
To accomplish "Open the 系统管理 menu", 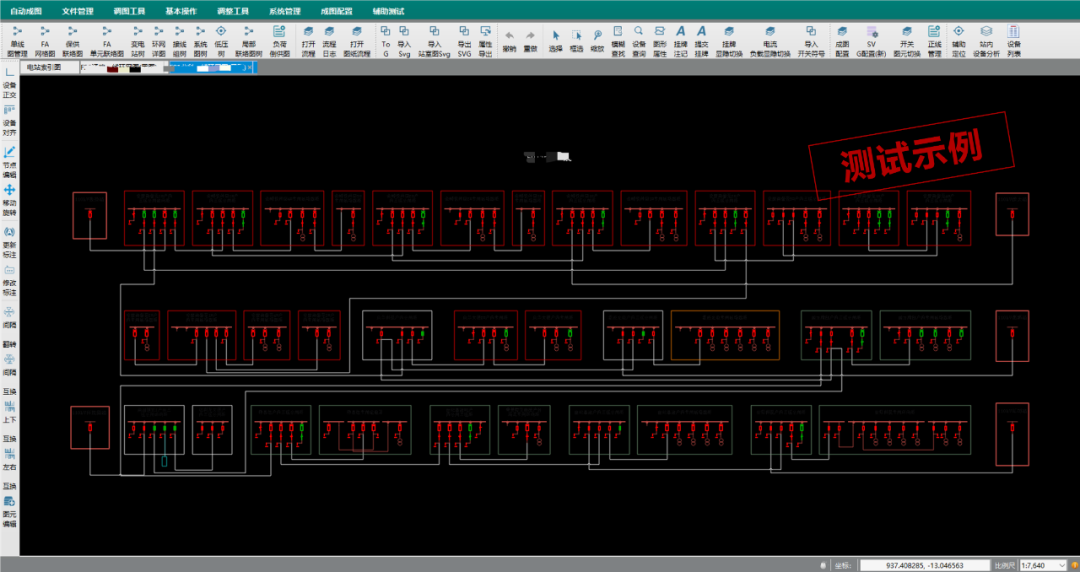I will pyautogui.click(x=285, y=10).
